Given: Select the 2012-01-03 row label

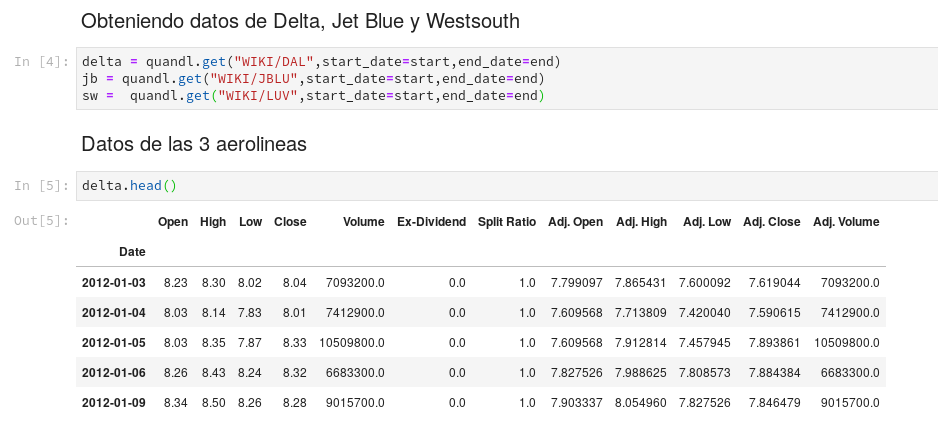Looking at the screenshot, I should pos(113,283).
